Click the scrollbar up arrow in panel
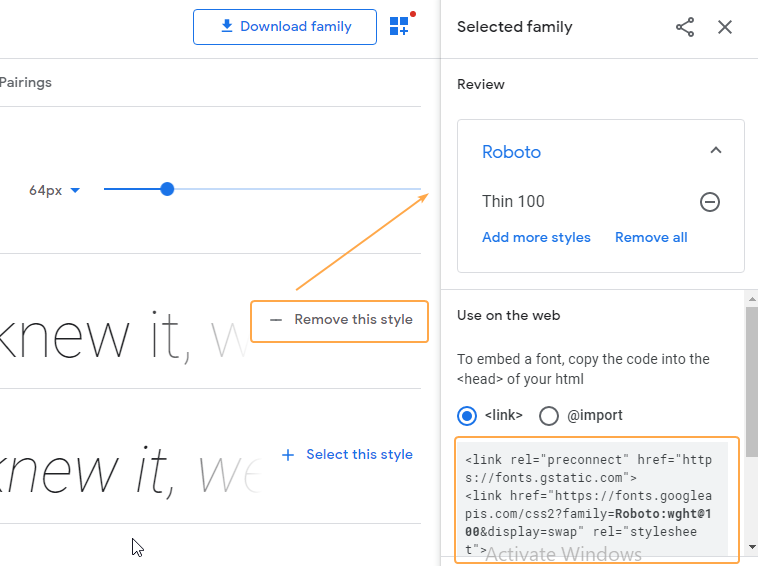Viewport: 758px width, 566px height. tap(752, 299)
